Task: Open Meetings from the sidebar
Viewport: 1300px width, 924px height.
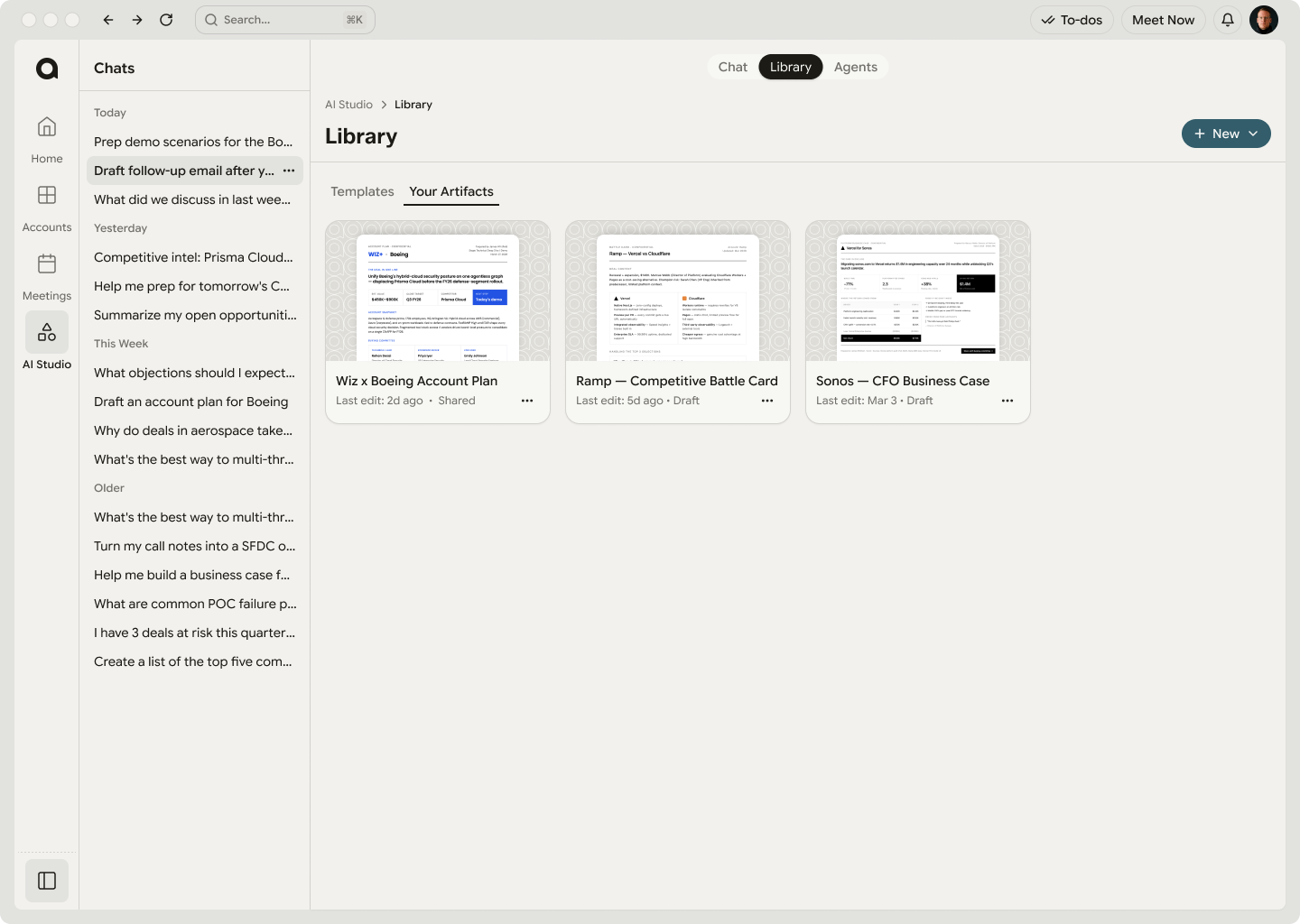Action: [47, 277]
